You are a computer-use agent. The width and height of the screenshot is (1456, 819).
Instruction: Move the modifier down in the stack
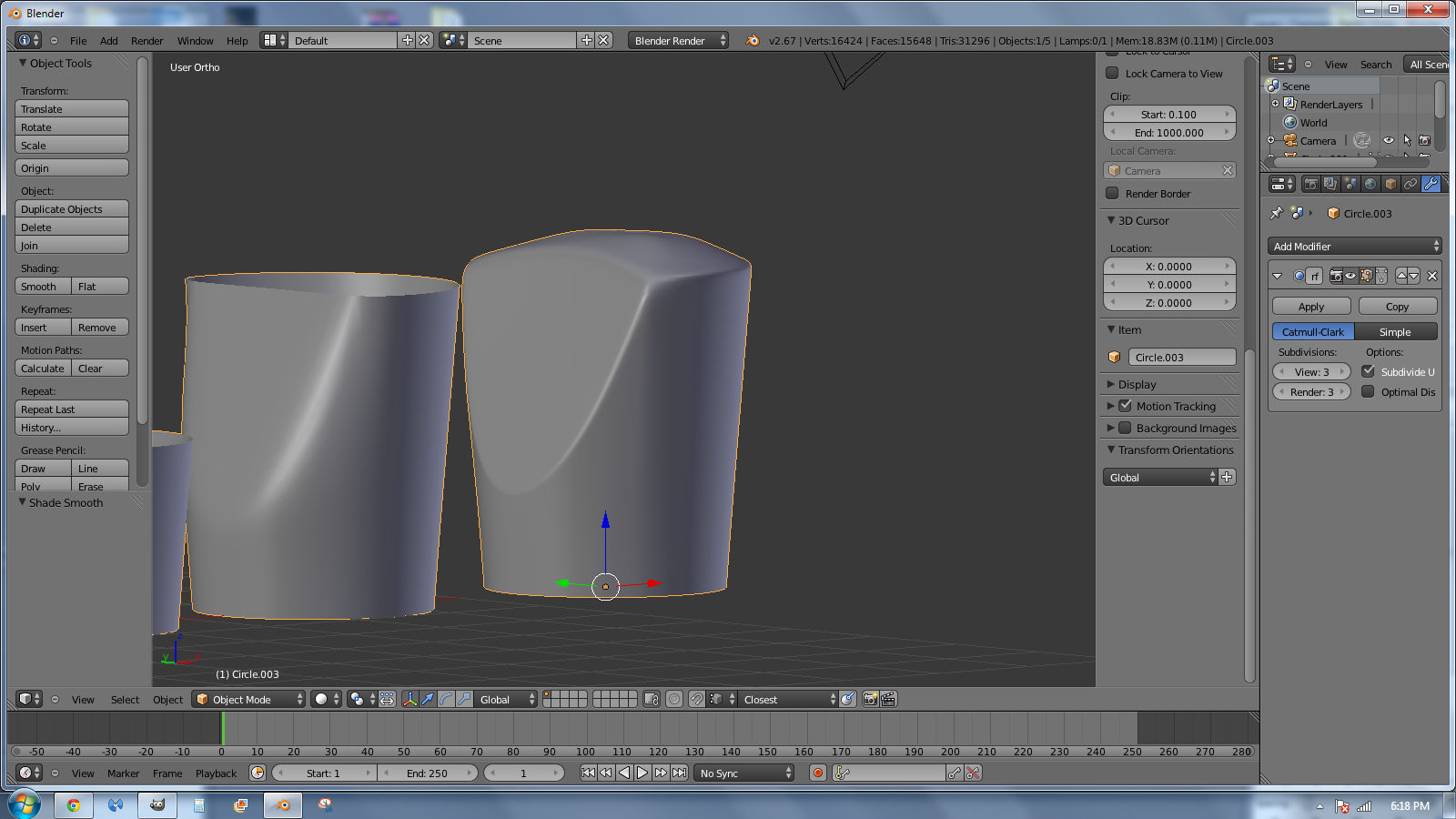coord(1413,276)
